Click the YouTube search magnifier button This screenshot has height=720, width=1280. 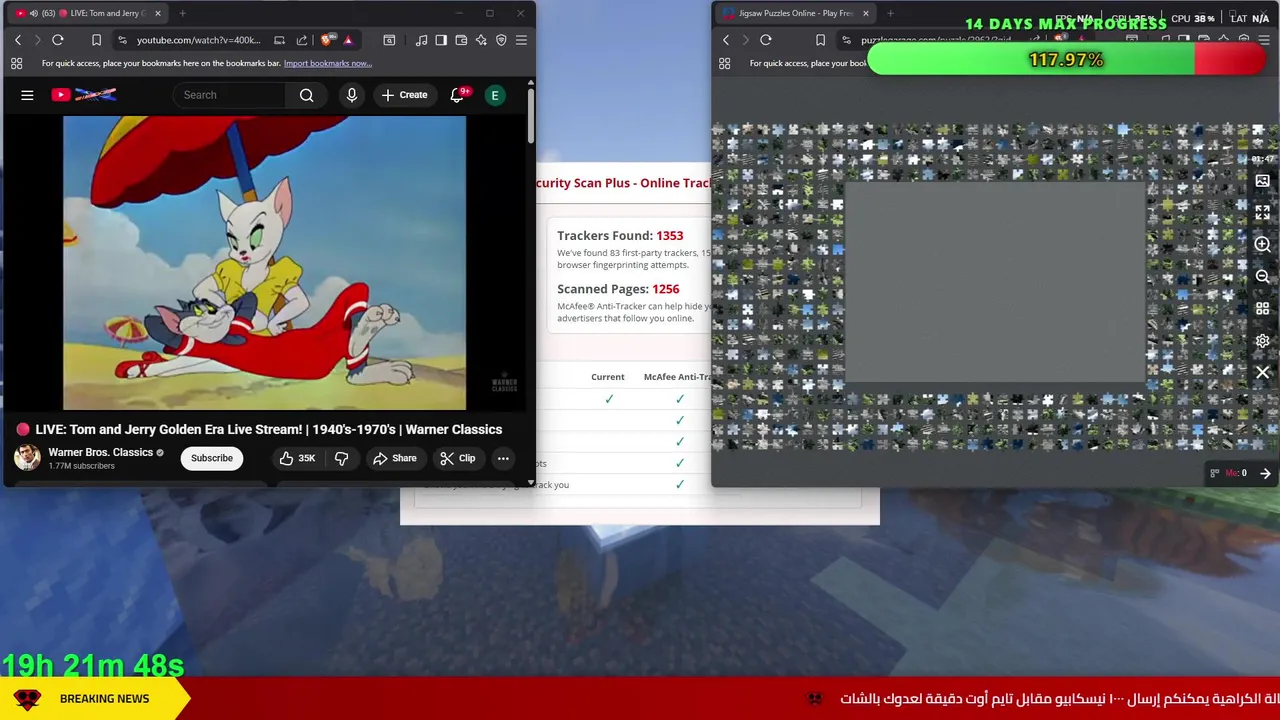coord(307,95)
